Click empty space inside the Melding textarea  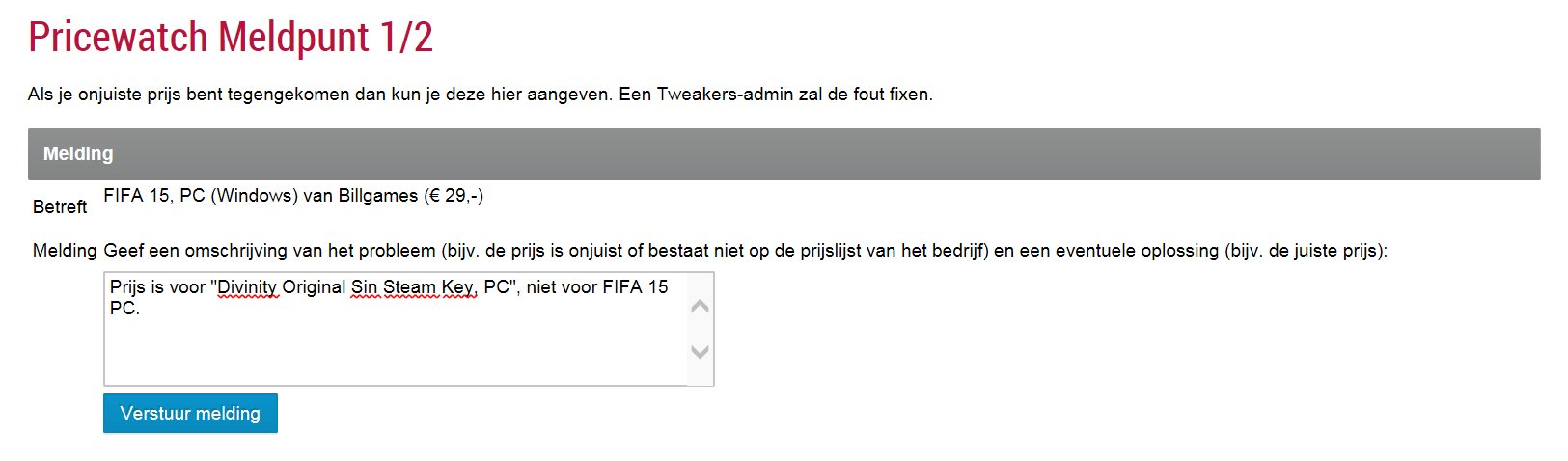coord(386,352)
